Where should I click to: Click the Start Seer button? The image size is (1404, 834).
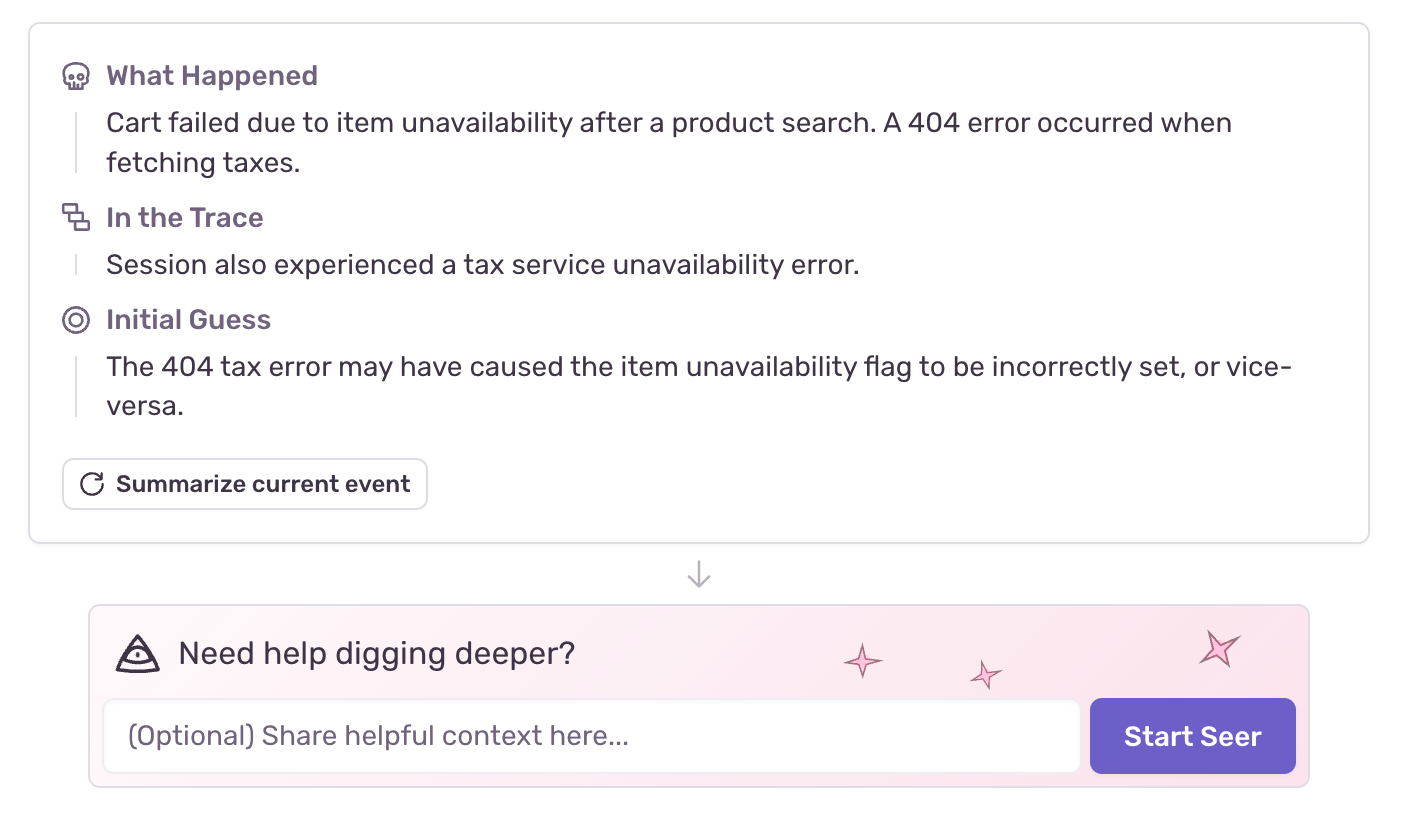(1192, 736)
